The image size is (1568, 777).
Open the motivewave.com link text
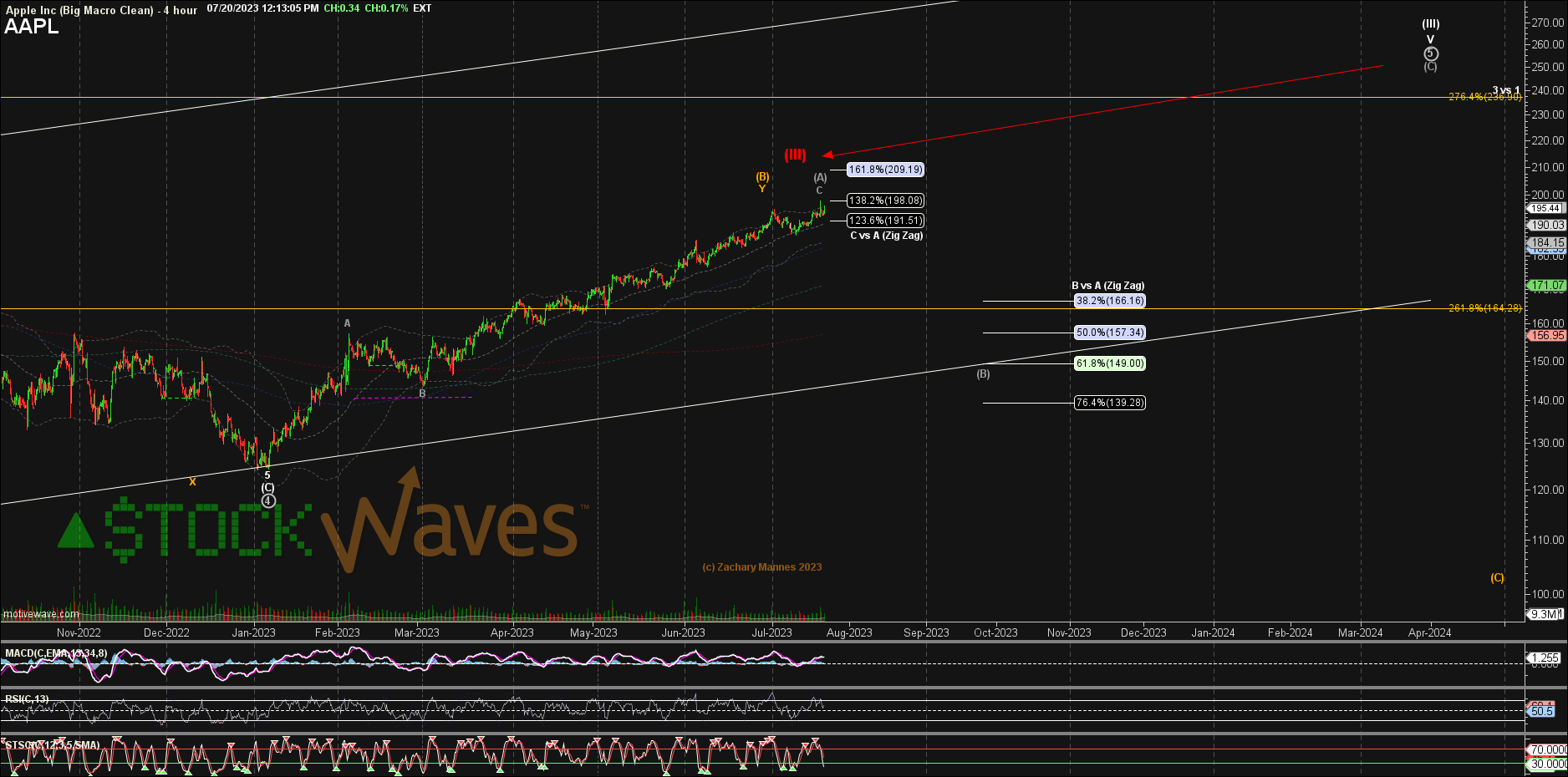point(41,614)
